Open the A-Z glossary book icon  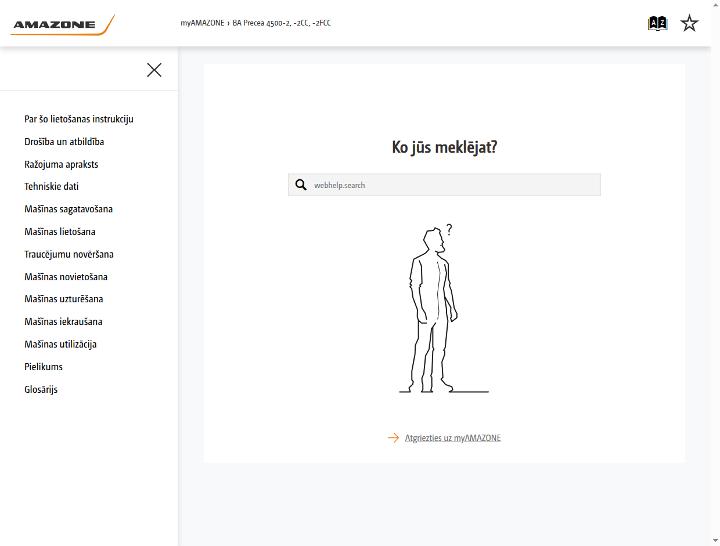657,23
